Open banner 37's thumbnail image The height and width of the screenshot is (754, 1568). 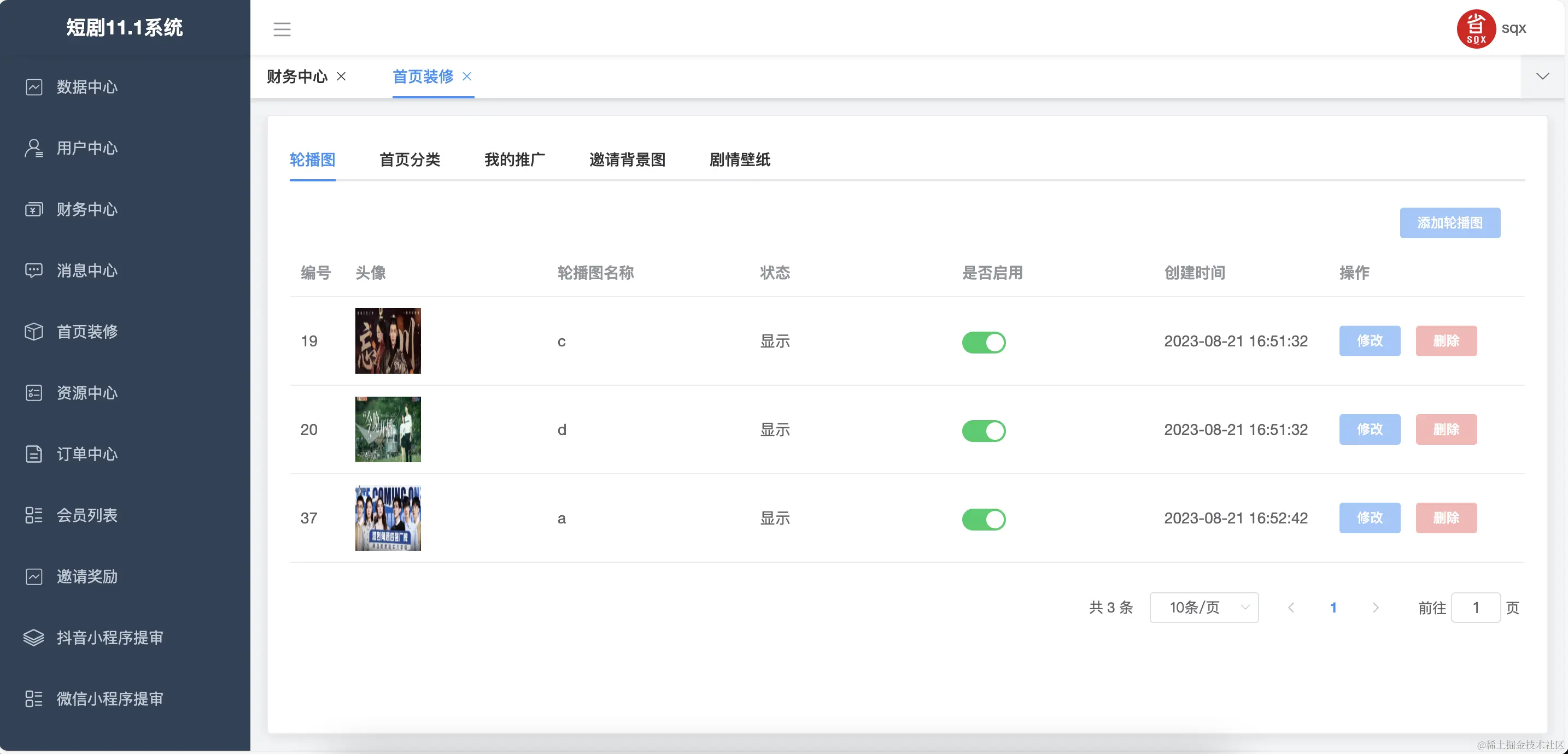(388, 519)
